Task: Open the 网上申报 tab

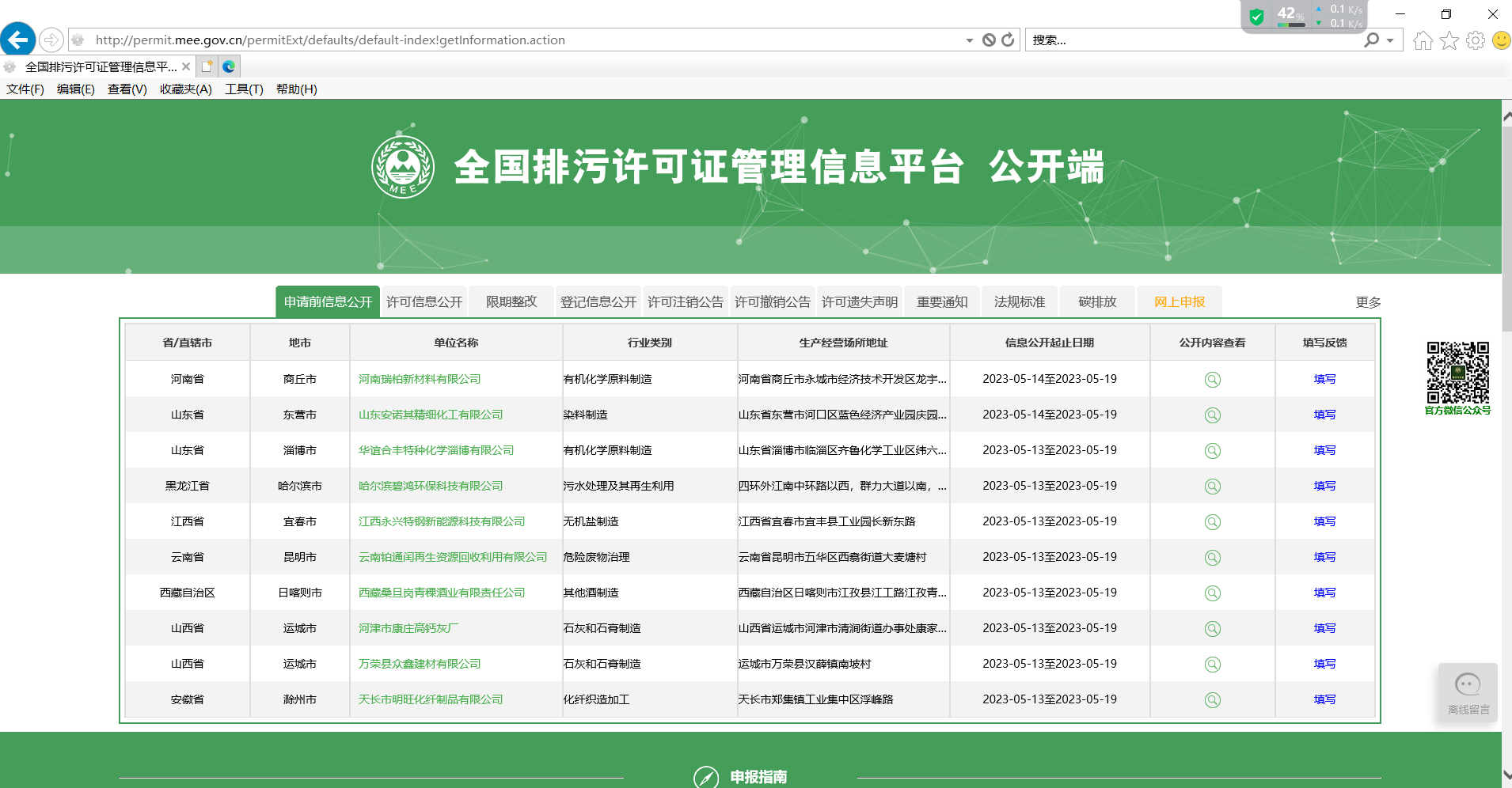Action: click(x=1180, y=301)
